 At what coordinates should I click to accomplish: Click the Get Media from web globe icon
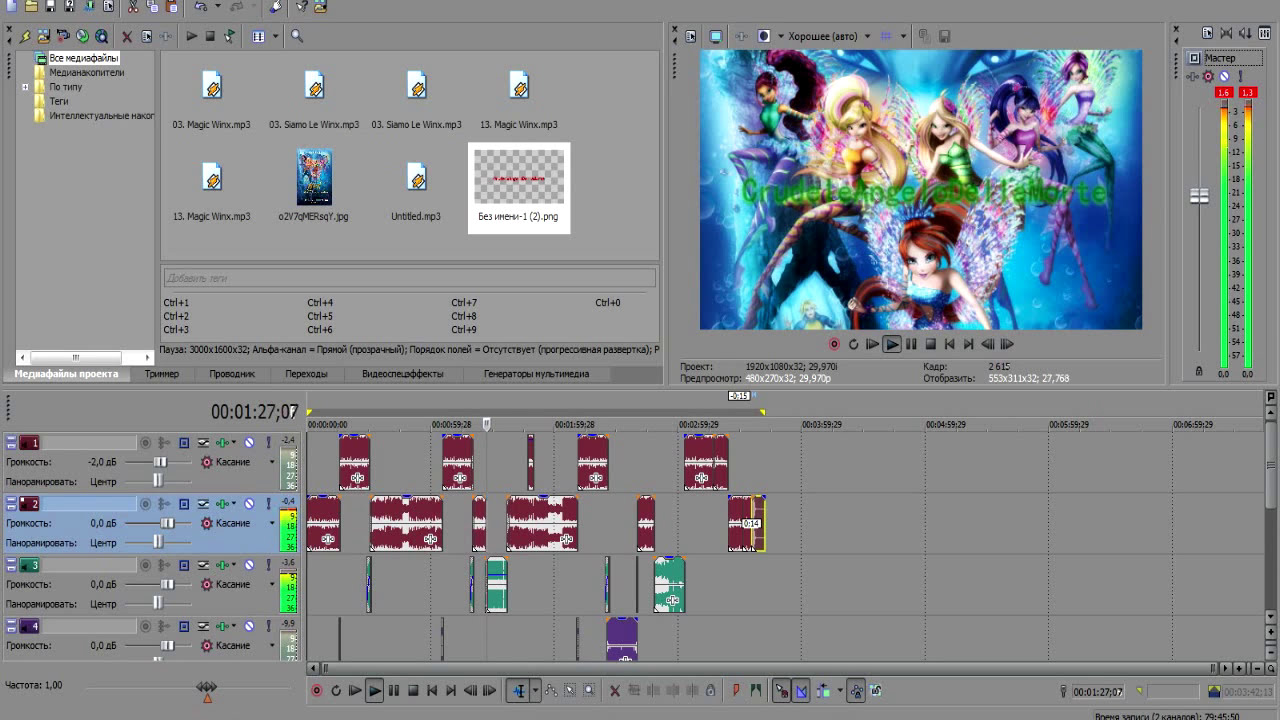pyautogui.click(x=101, y=36)
